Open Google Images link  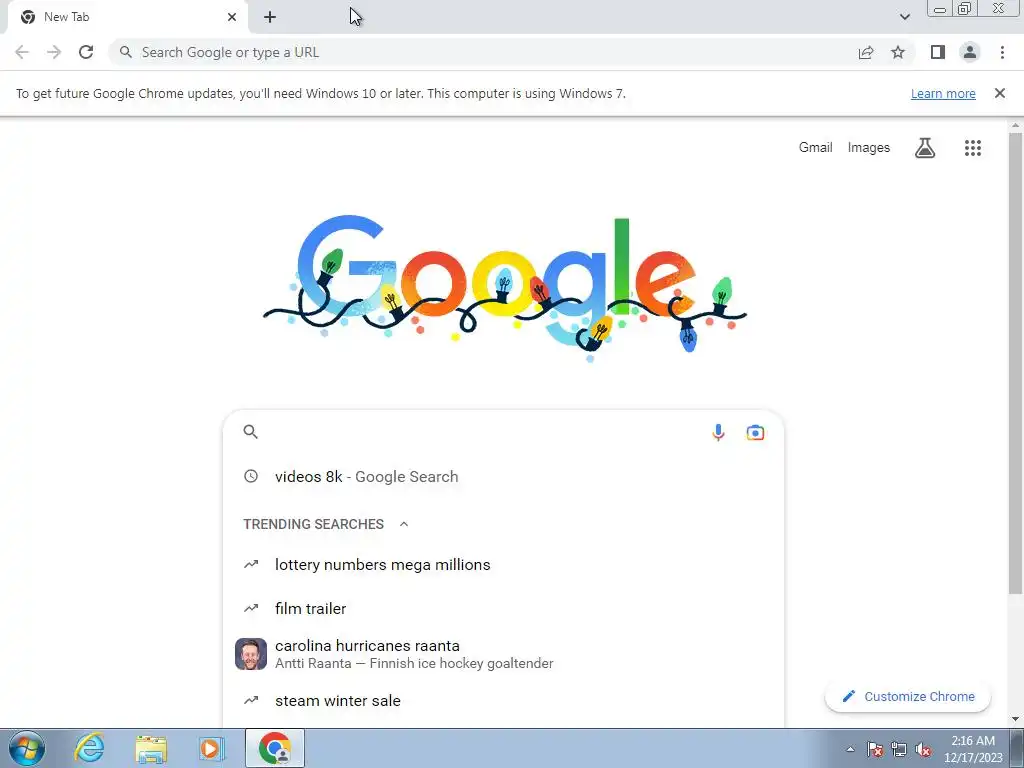869,148
